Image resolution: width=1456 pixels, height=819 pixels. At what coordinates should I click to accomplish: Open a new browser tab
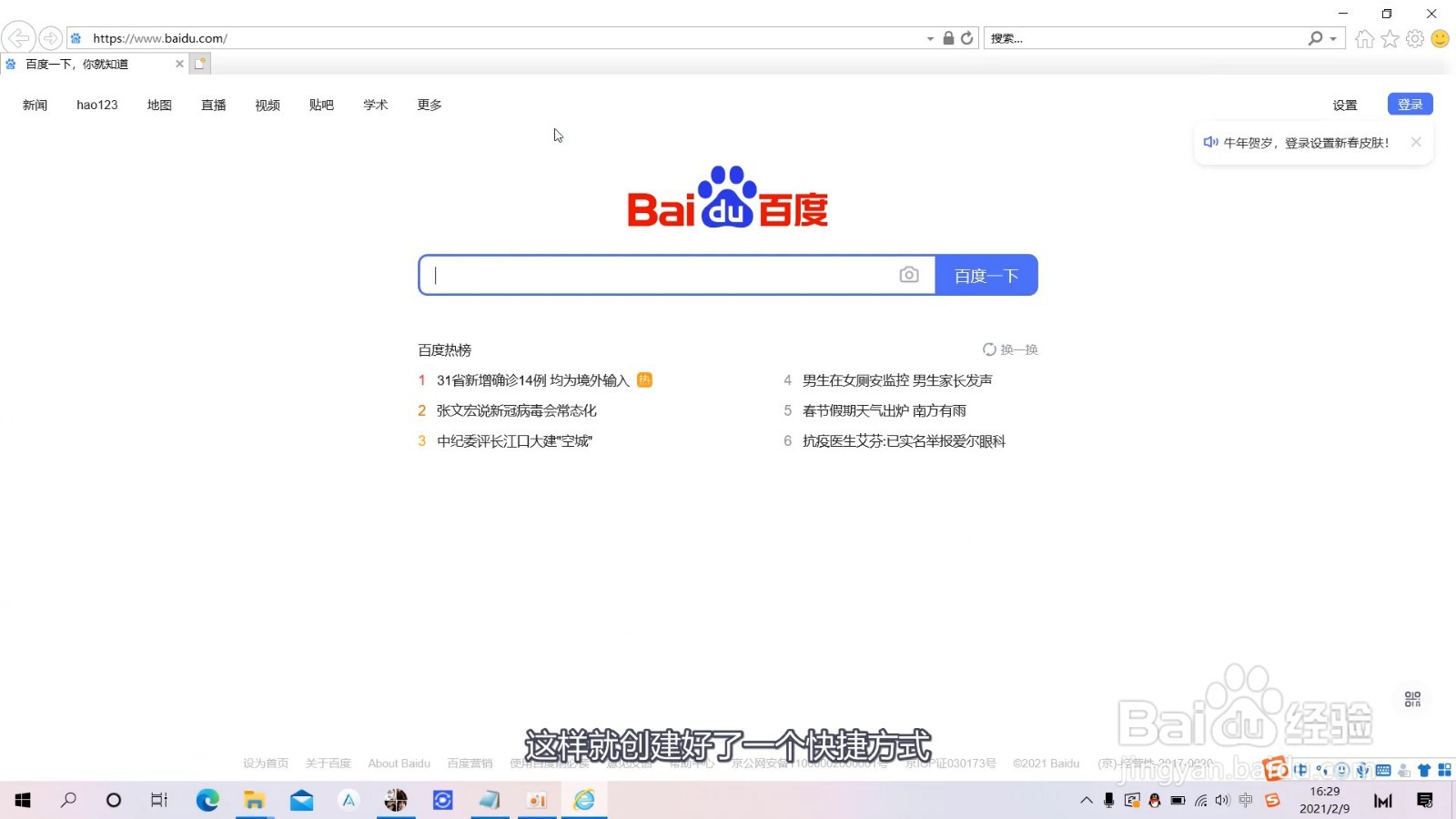pyautogui.click(x=200, y=64)
